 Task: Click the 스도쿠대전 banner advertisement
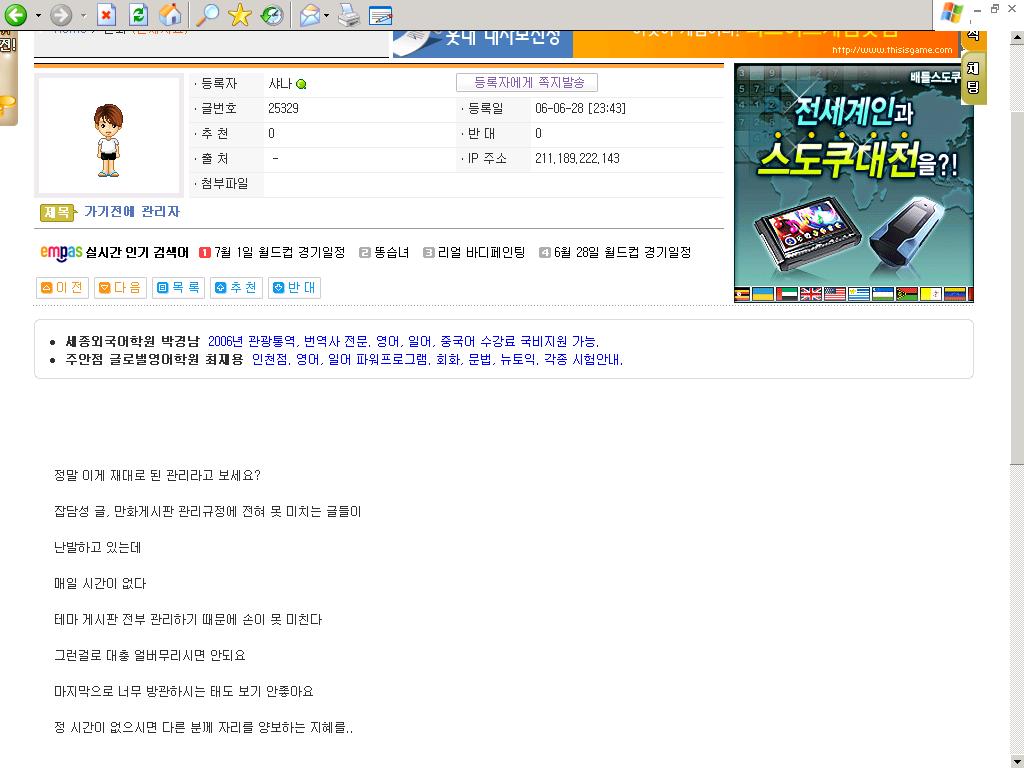click(854, 183)
